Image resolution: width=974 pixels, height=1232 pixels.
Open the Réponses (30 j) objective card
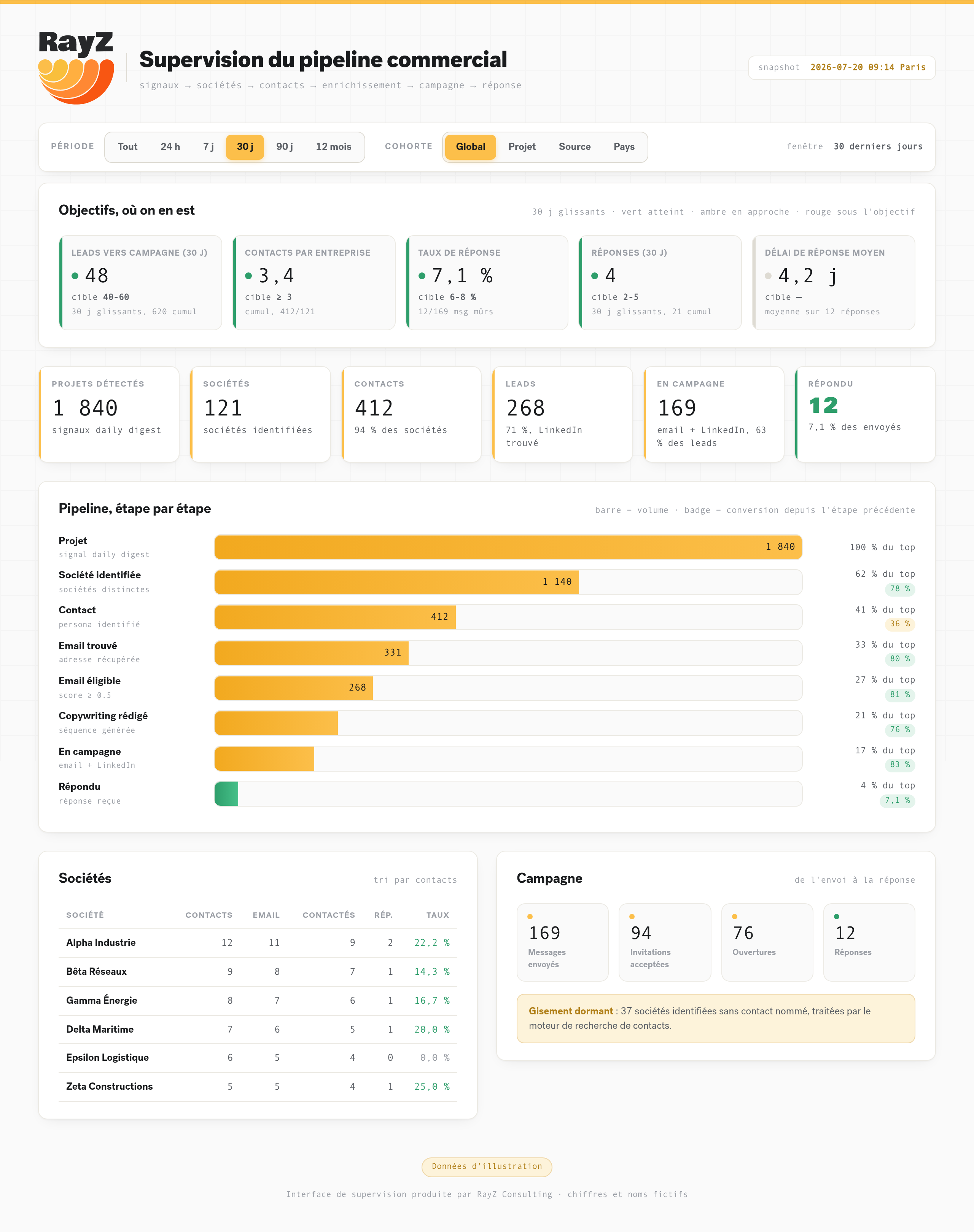(x=660, y=282)
